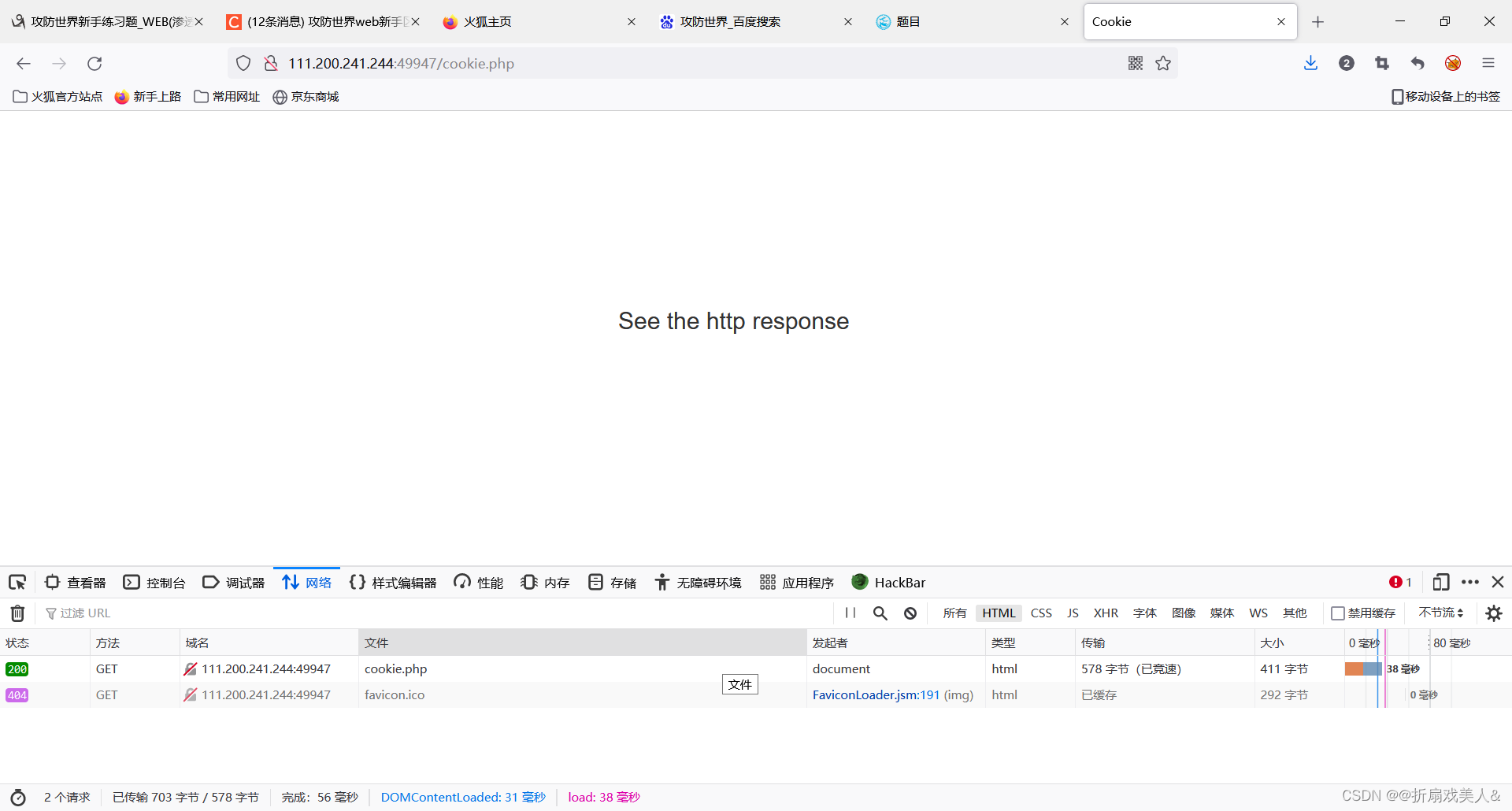Open the 内存 memory tab
Viewport: 1512px width, 811px height.
coord(545,583)
